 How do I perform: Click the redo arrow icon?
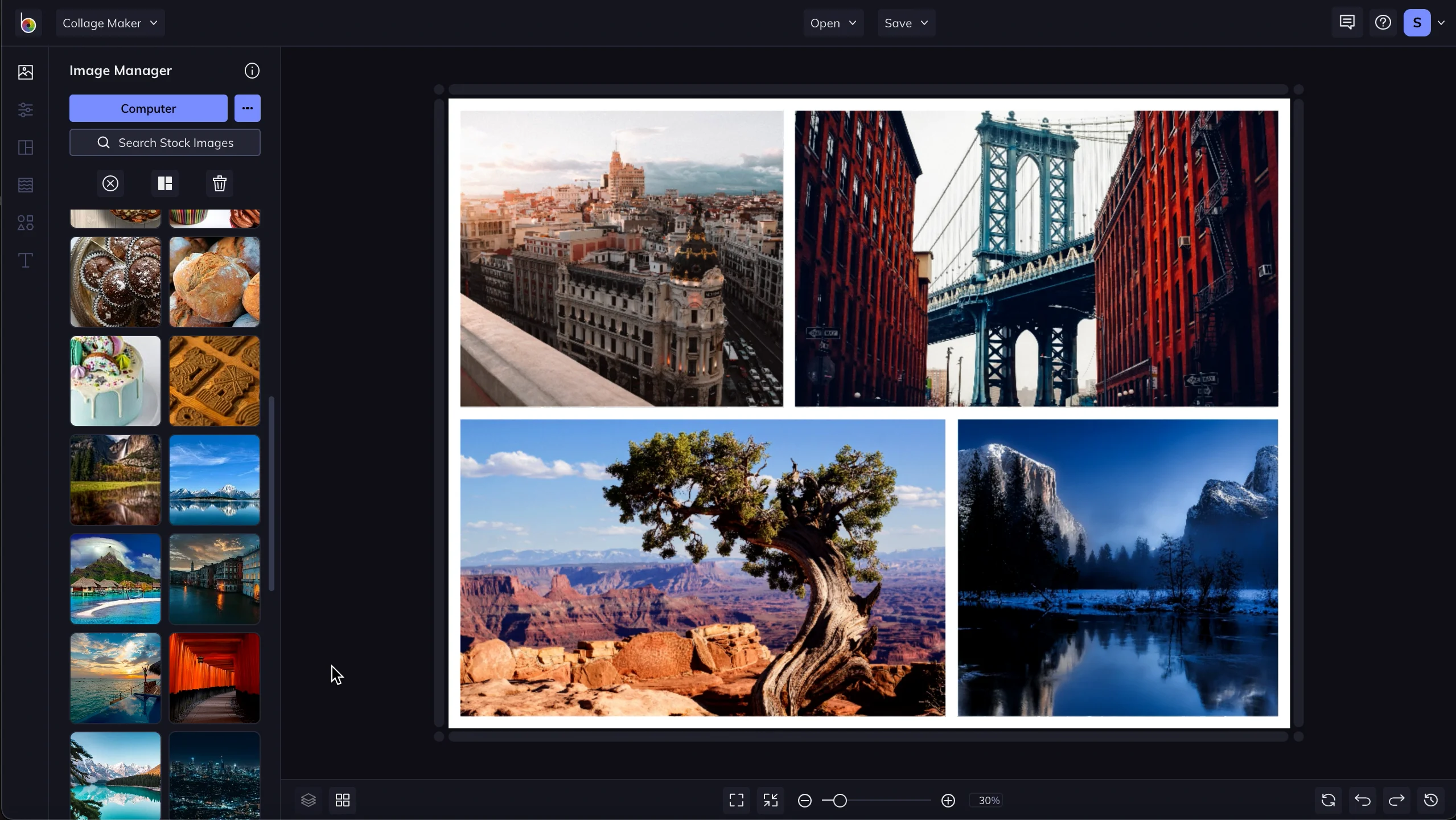(1397, 800)
